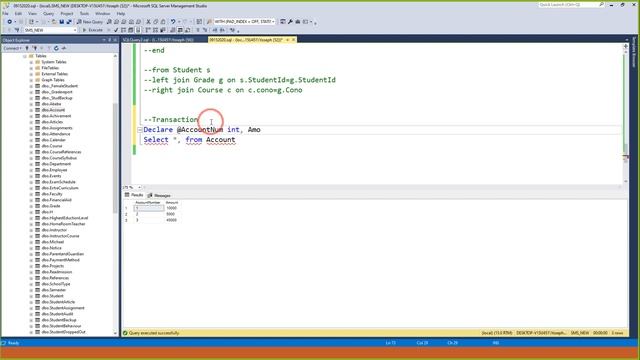Image resolution: width=640 pixels, height=360 pixels.
Task: Select the dbo.Instructor table
Action: tap(54, 230)
